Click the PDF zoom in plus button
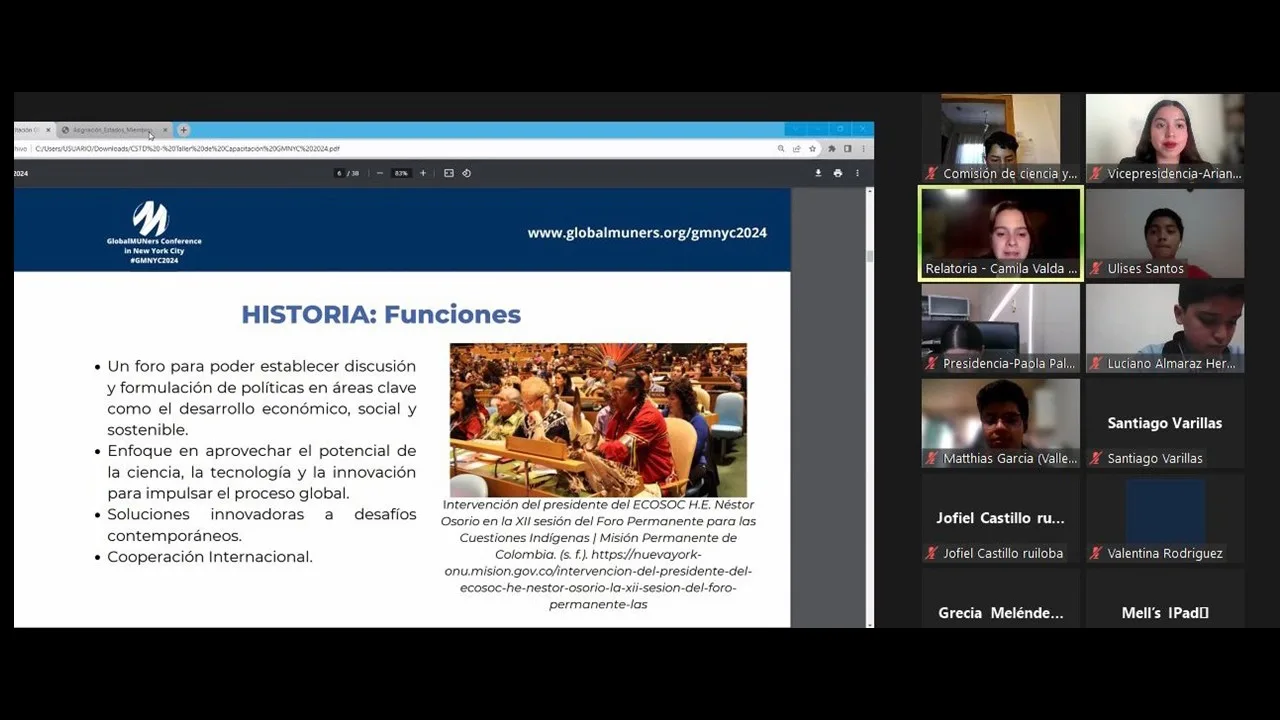 click(x=423, y=173)
